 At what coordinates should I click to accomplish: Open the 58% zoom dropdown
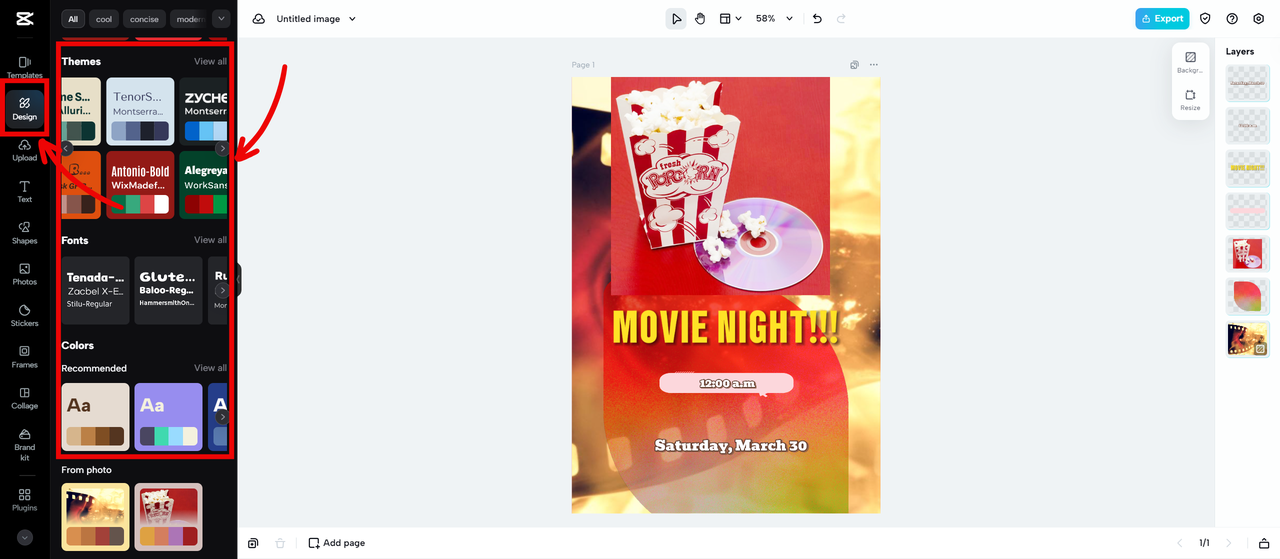tap(774, 18)
